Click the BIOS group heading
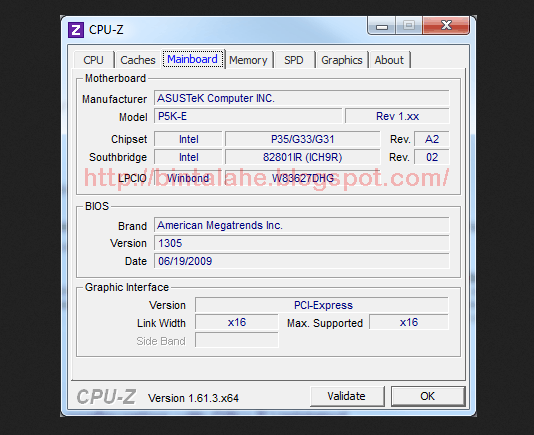534x435 pixels. 97,206
